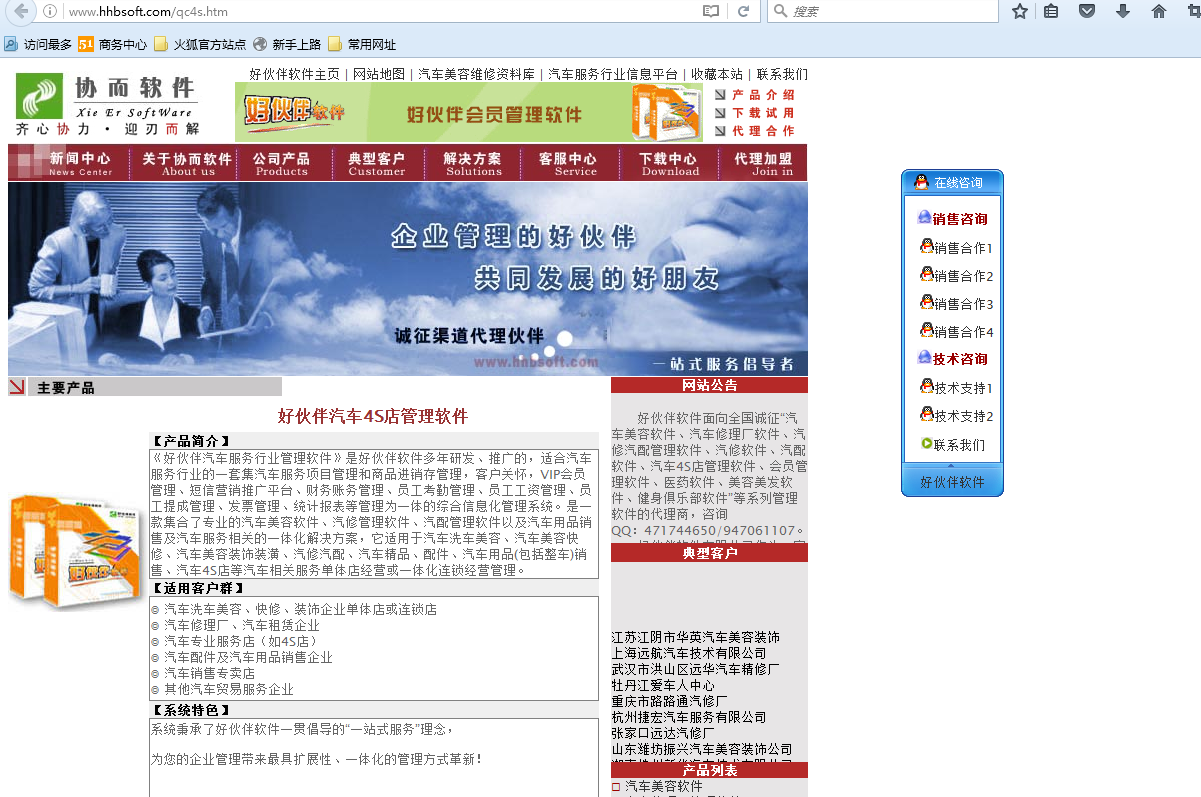Open 汽车美容维修资料库 link
Image resolution: width=1201 pixels, height=797 pixels.
[476, 74]
